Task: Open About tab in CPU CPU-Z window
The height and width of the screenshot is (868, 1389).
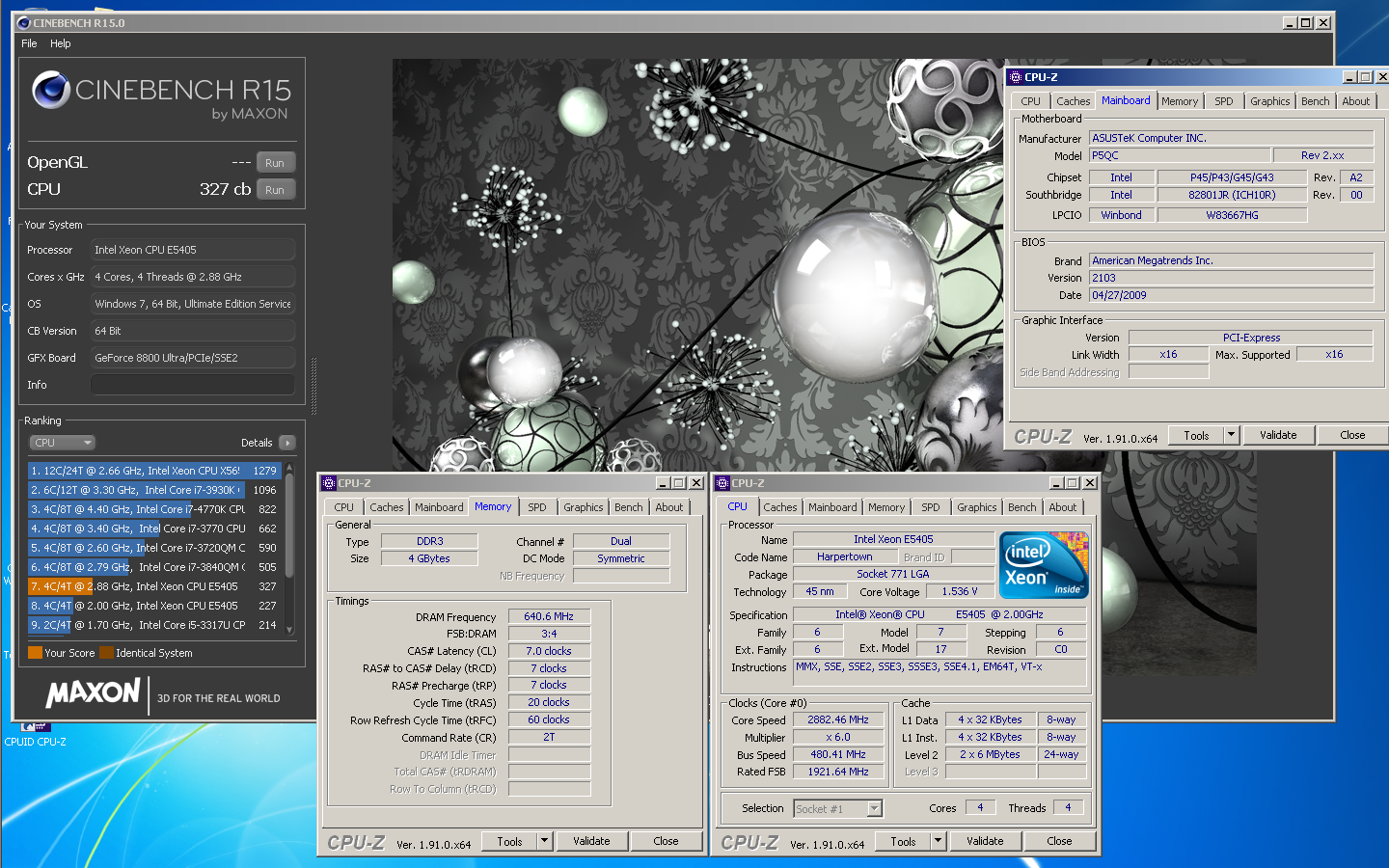Action: (x=1062, y=507)
